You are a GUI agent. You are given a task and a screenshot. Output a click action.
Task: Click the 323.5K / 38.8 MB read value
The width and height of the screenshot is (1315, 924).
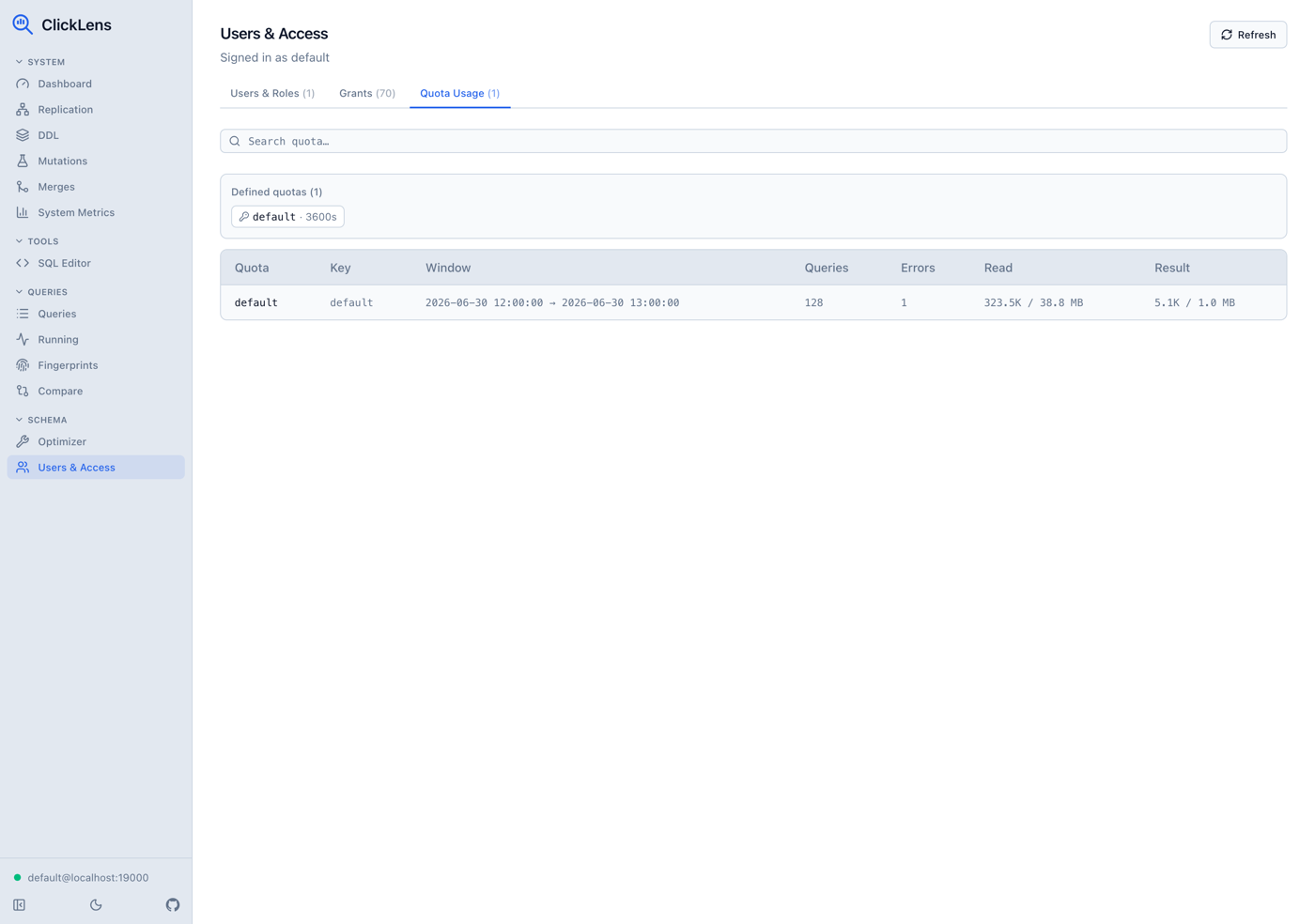pyautogui.click(x=1033, y=302)
